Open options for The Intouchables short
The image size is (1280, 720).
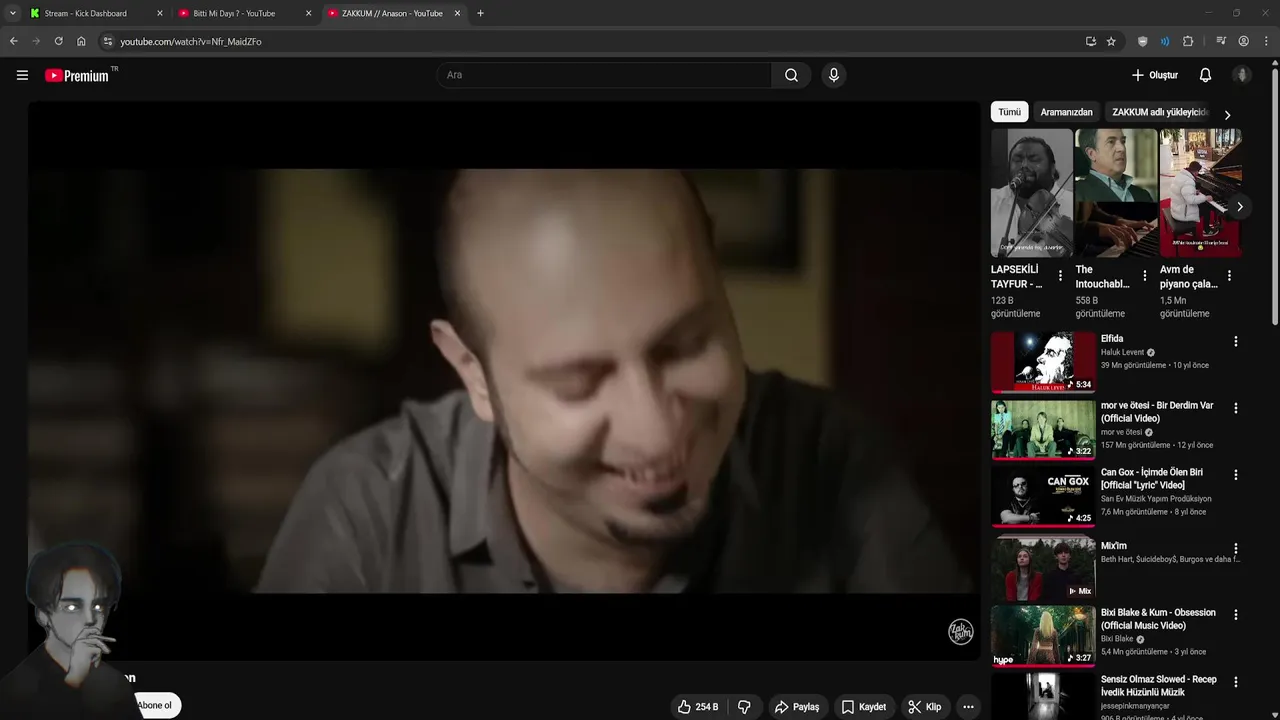coord(1145,276)
